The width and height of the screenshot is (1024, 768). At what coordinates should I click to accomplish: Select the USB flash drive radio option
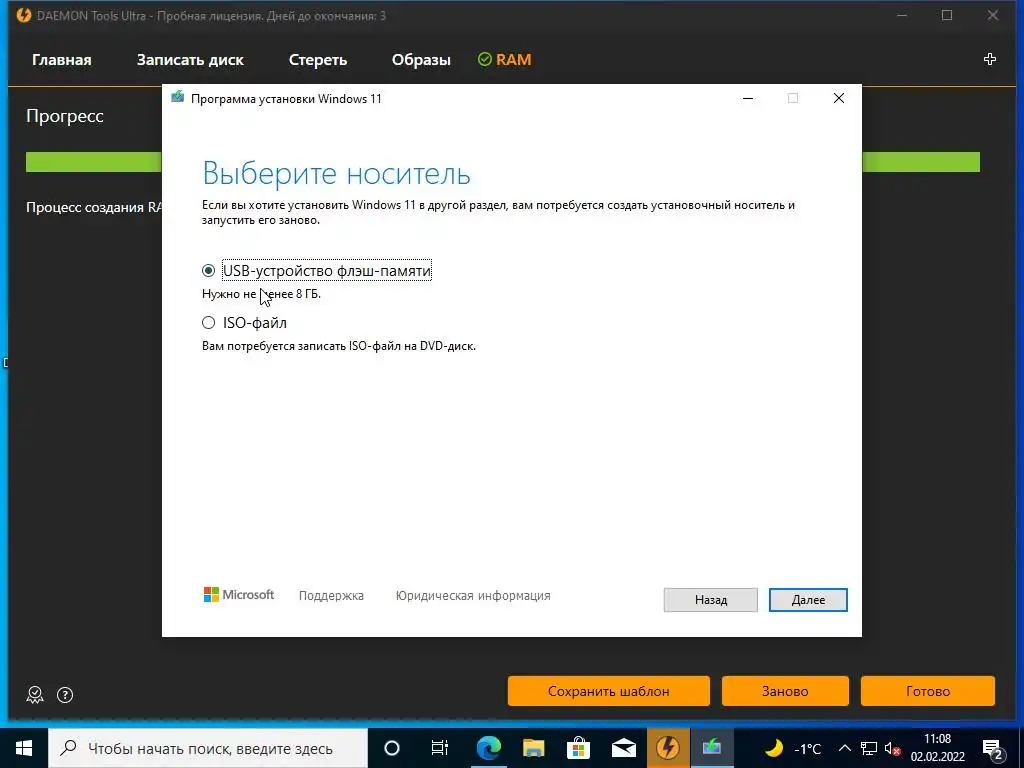[x=208, y=270]
